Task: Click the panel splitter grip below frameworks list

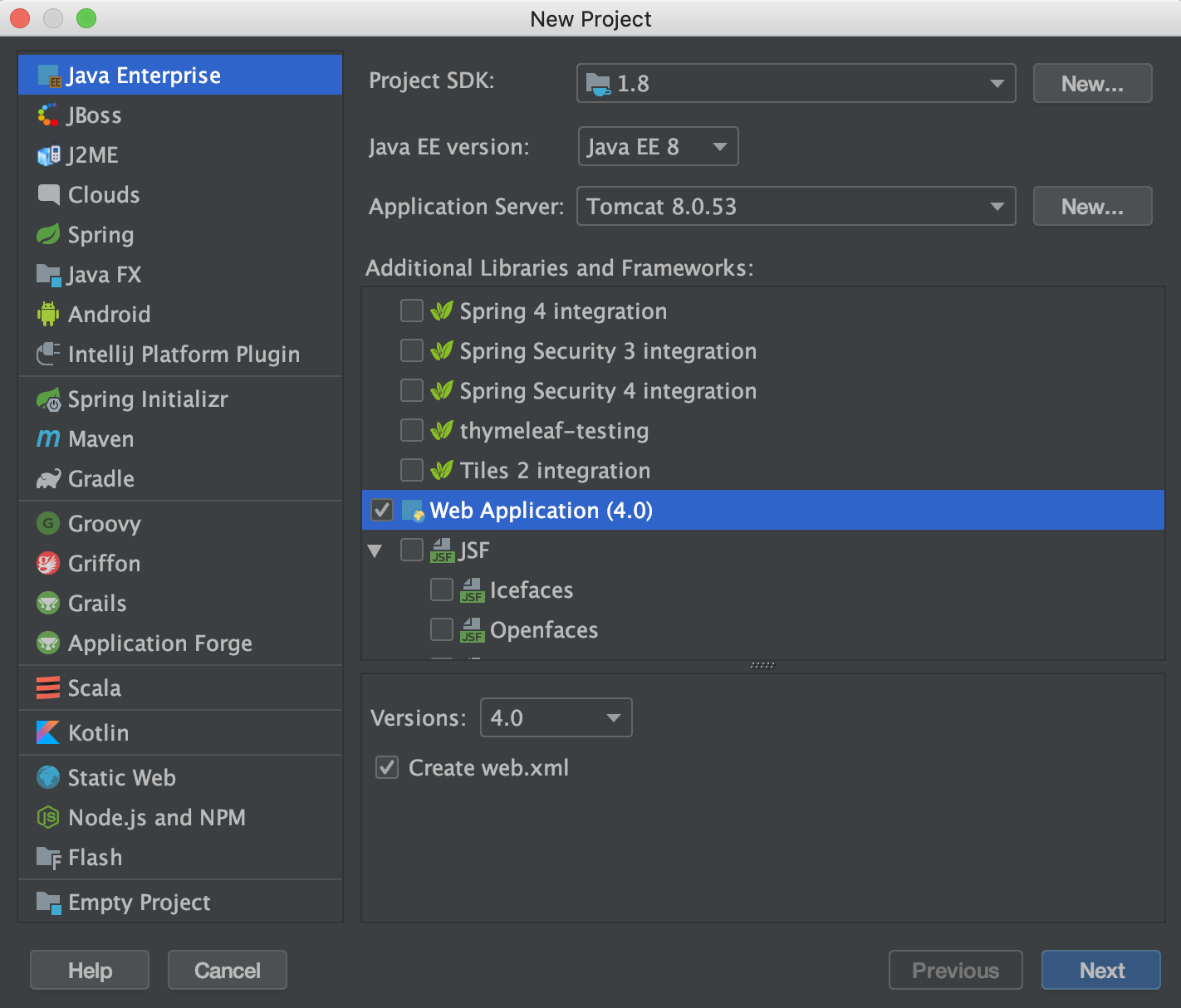Action: [762, 665]
